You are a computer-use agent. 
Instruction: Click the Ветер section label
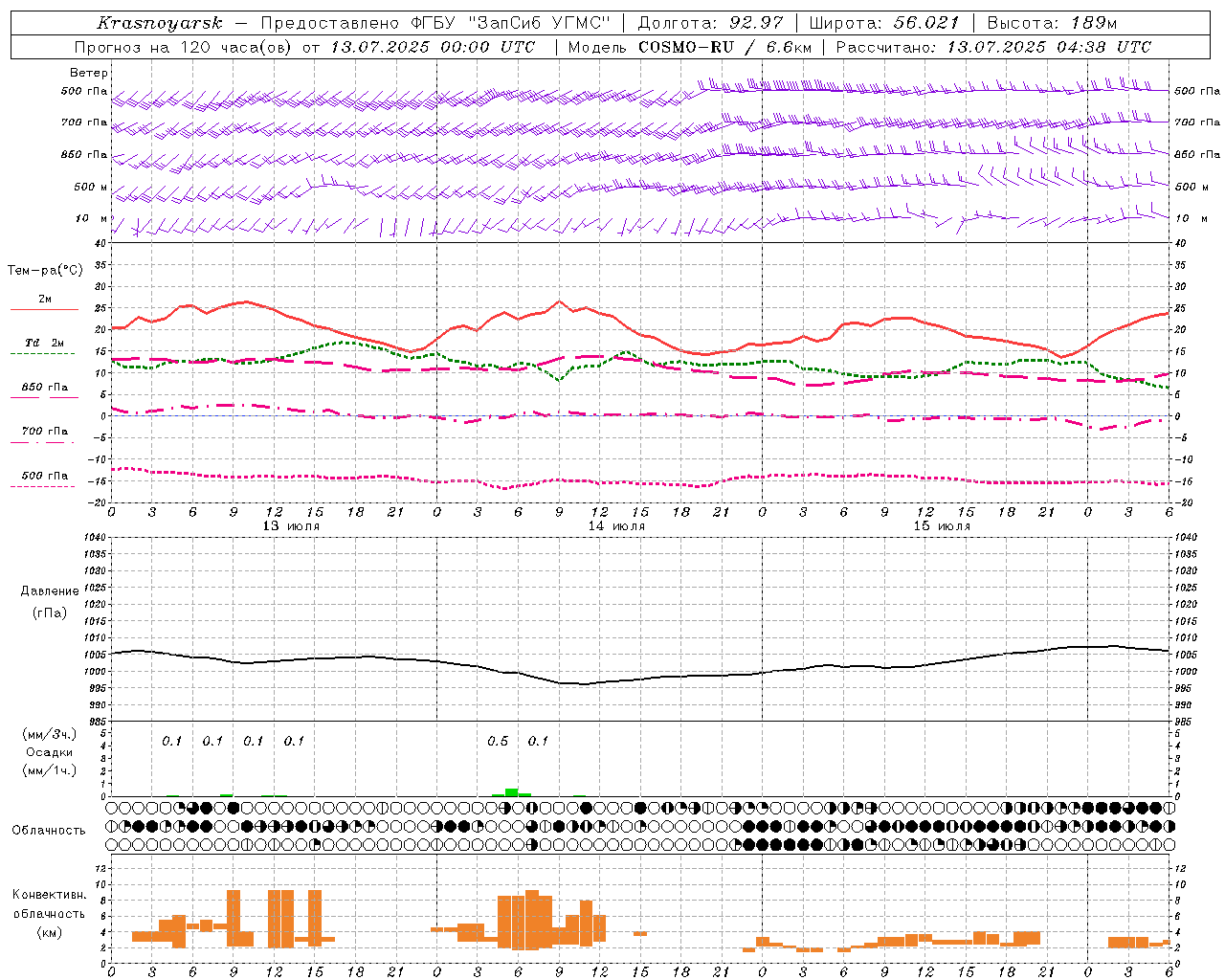(x=89, y=73)
